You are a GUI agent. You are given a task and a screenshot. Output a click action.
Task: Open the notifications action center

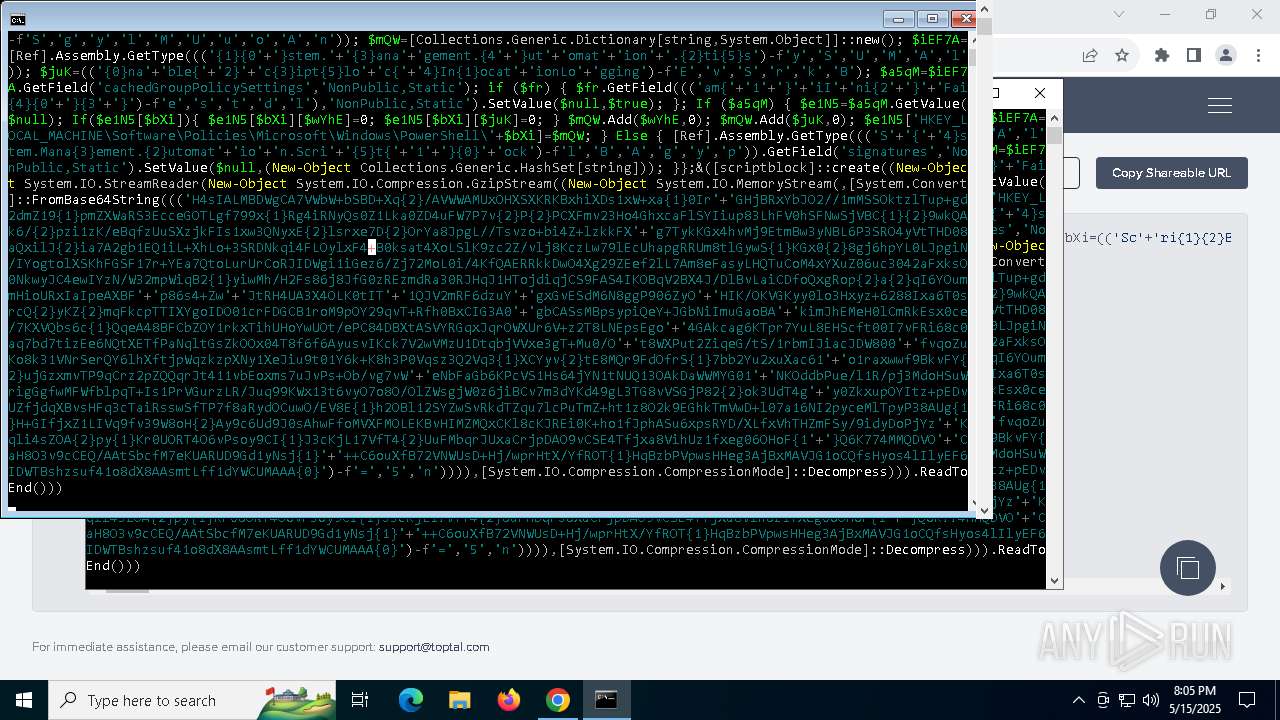(1247, 700)
